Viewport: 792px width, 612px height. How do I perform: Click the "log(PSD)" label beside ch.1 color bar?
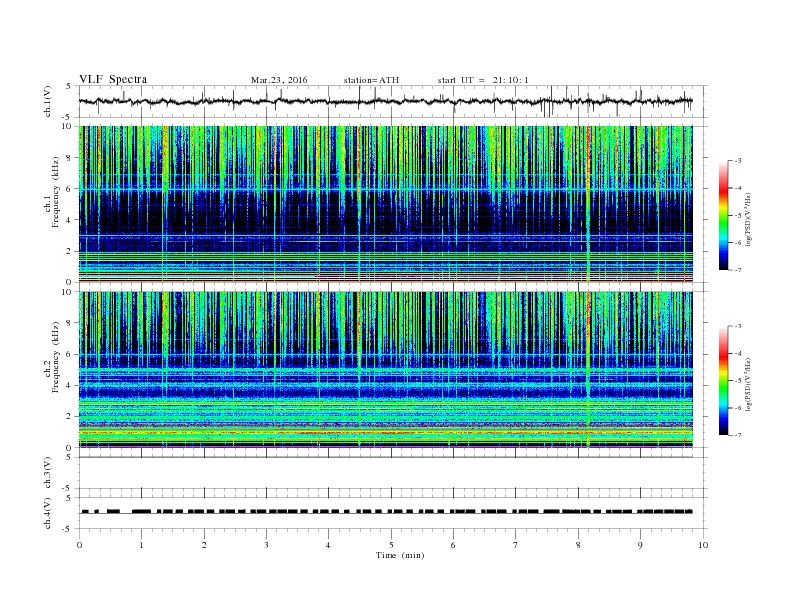coord(749,220)
